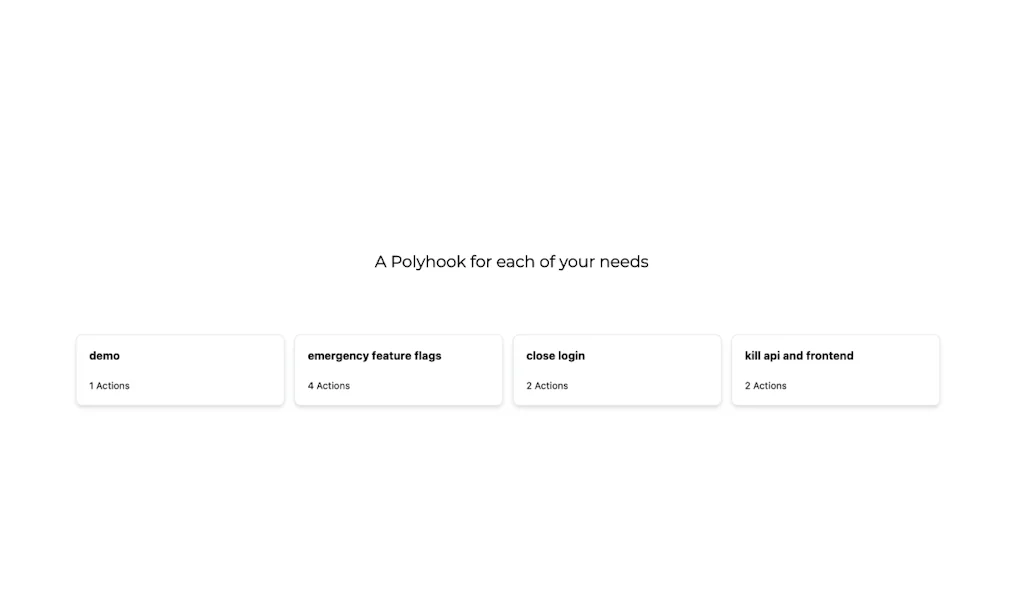Click the demo card title text
The width and height of the screenshot is (1024, 613).
coord(103,355)
